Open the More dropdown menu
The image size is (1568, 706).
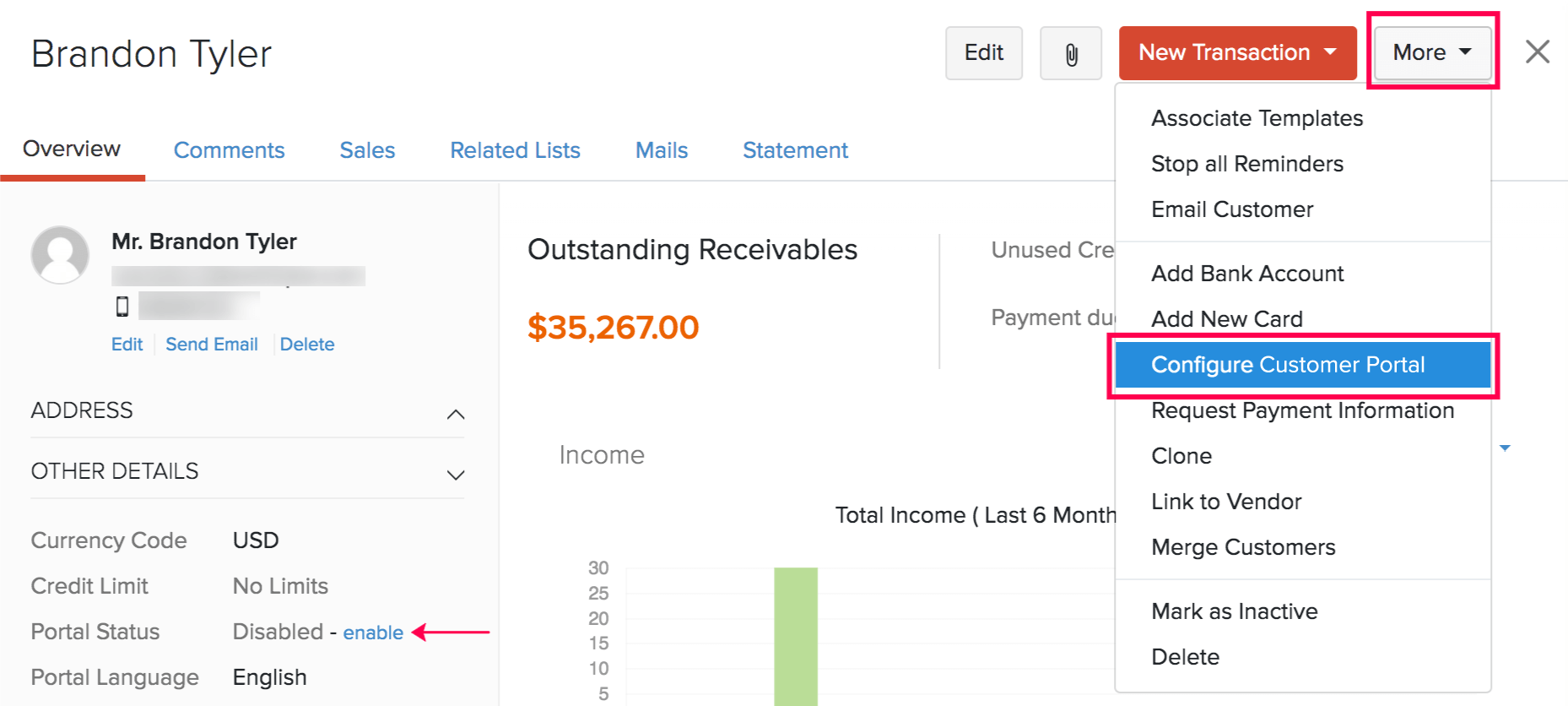point(1431,53)
